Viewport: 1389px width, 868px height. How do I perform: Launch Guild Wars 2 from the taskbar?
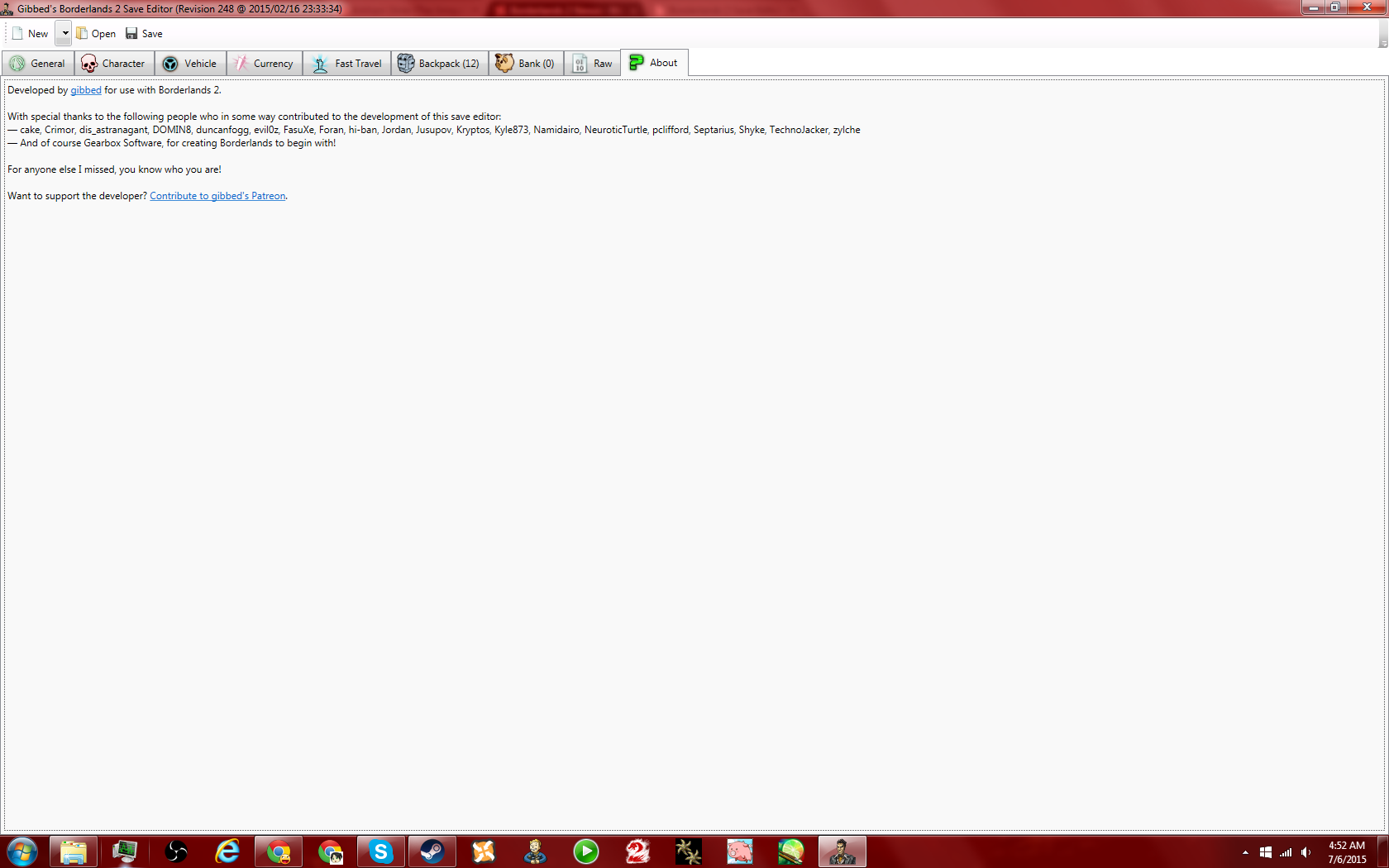(637, 851)
